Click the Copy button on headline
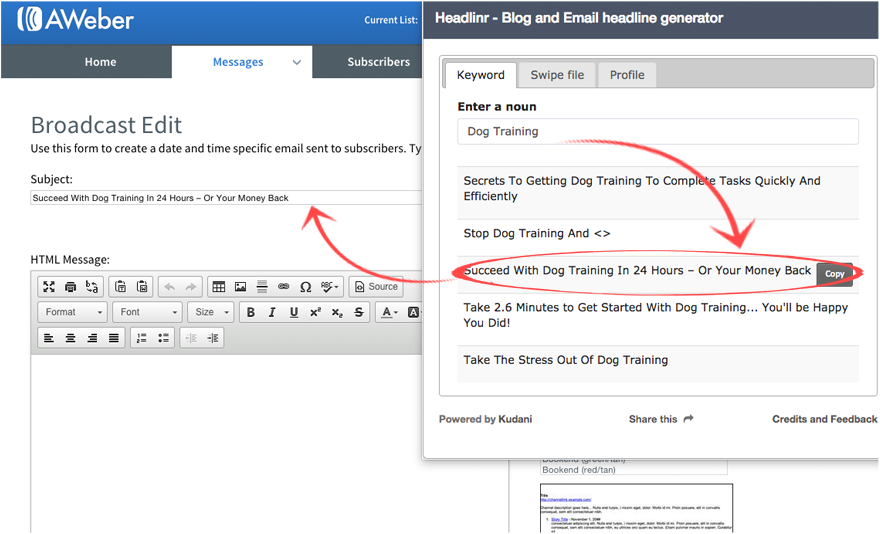The width and height of the screenshot is (880, 534). point(834,274)
